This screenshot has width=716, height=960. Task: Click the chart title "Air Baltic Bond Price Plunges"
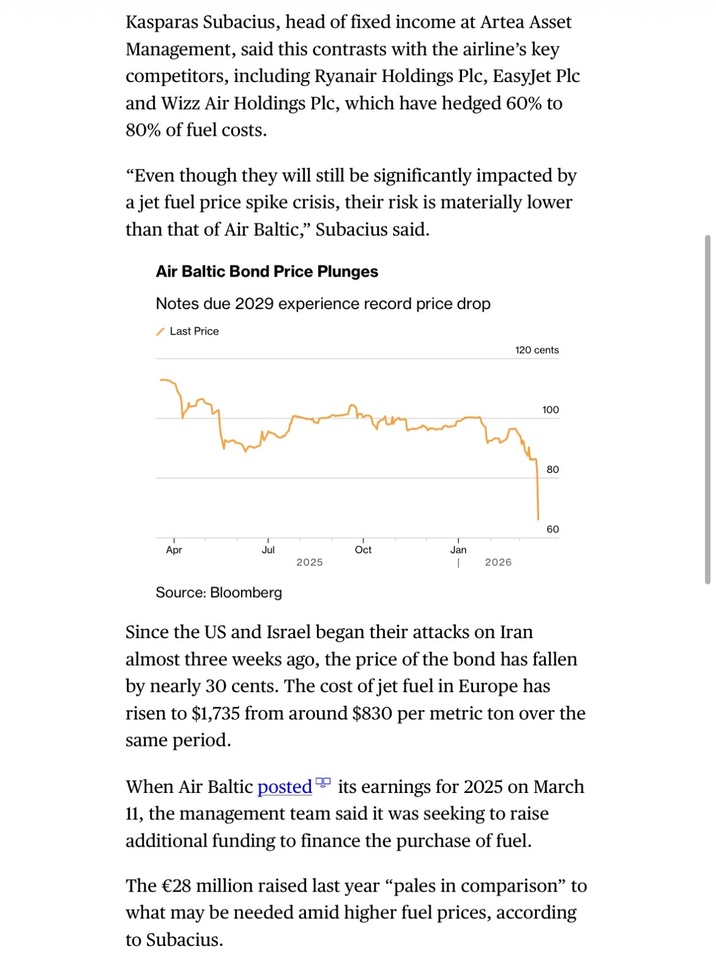click(267, 271)
